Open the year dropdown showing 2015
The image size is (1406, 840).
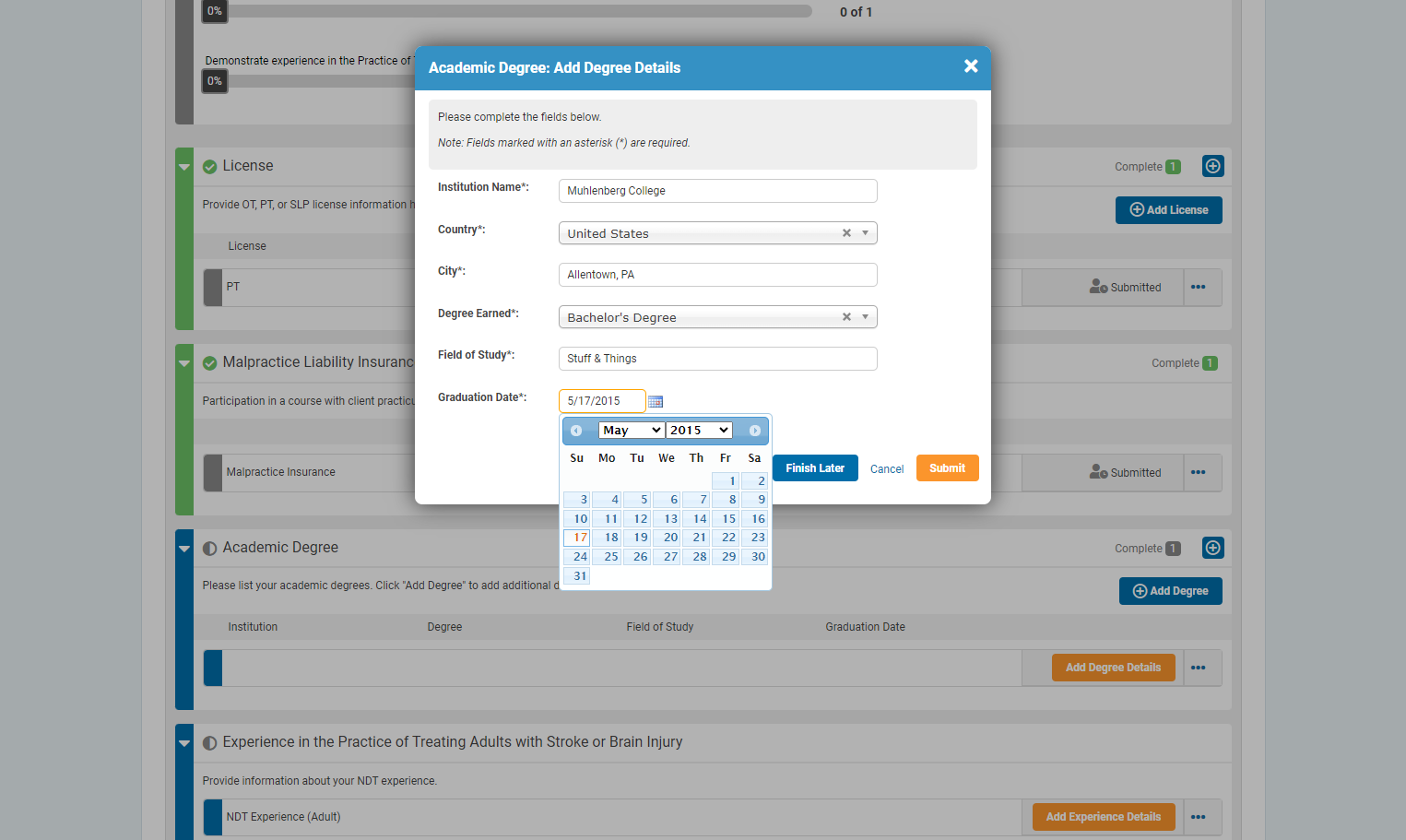[699, 431]
